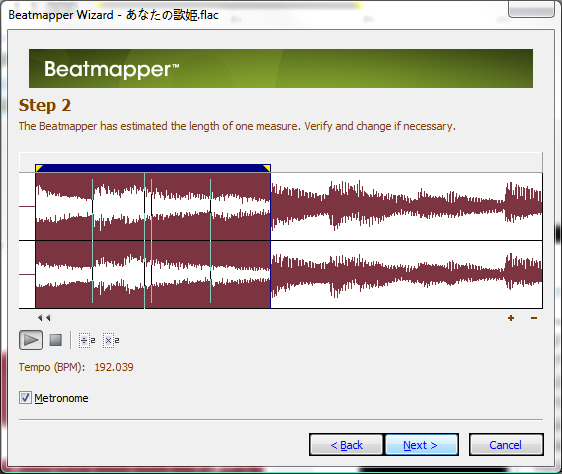
Task: Stop playback with the square Stop button
Action: 56,340
